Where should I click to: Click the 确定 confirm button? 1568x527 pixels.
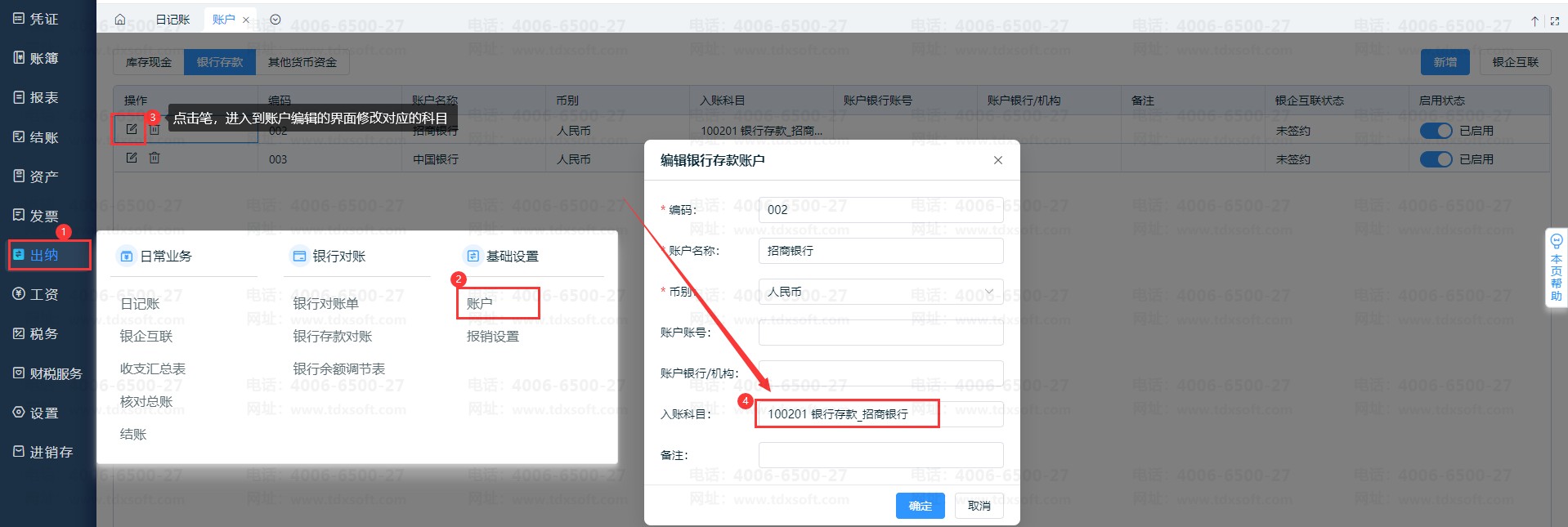point(920,506)
